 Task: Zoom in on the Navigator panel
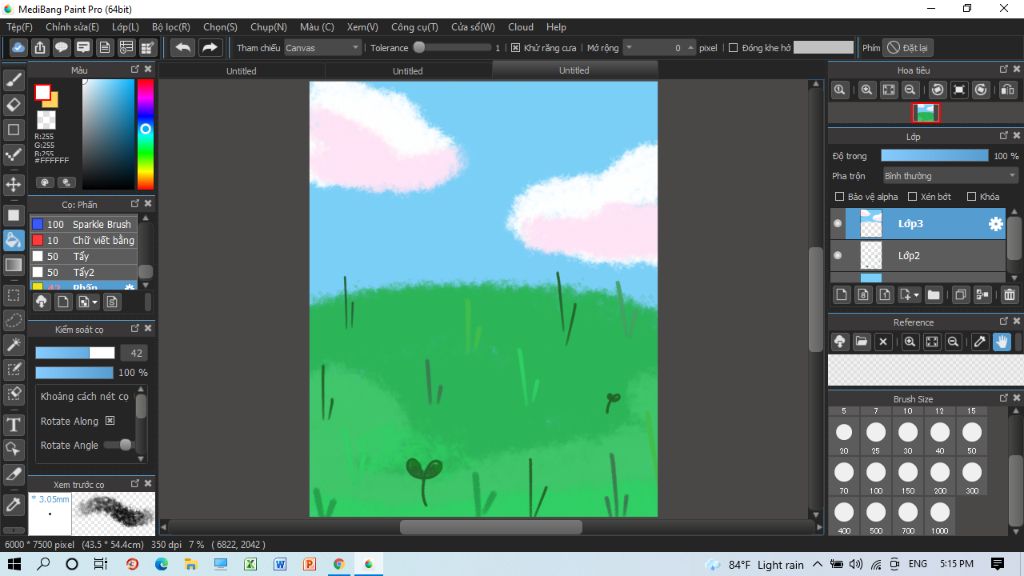pos(866,90)
